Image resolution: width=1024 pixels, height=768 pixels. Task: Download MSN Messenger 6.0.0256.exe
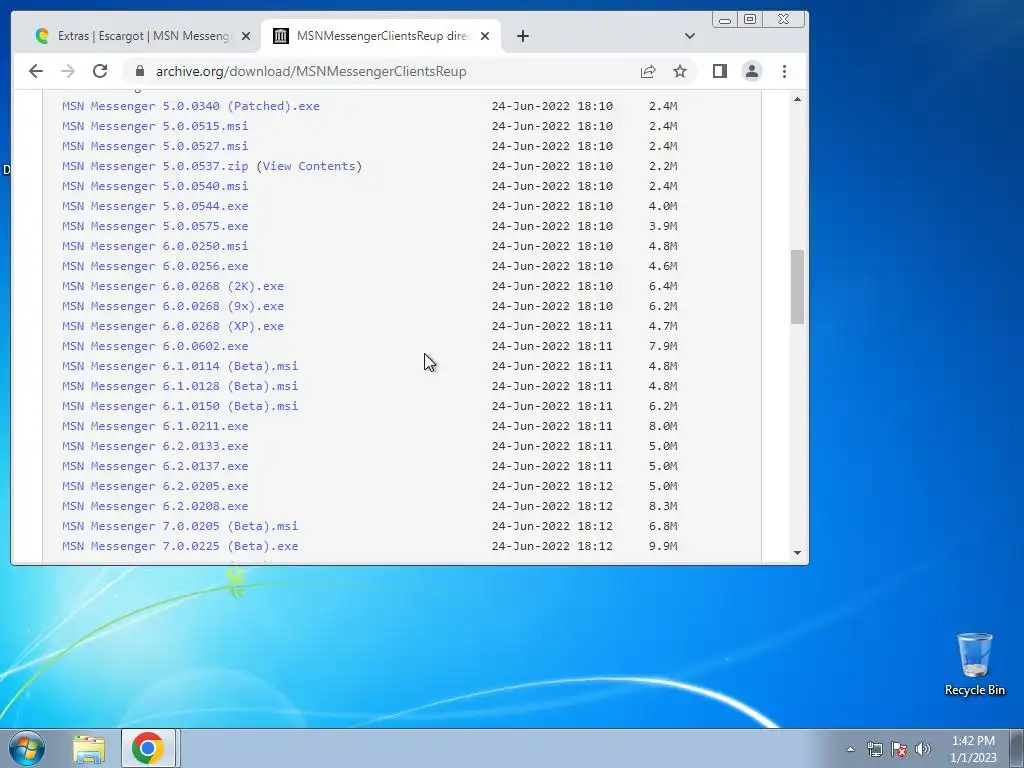[x=155, y=266]
